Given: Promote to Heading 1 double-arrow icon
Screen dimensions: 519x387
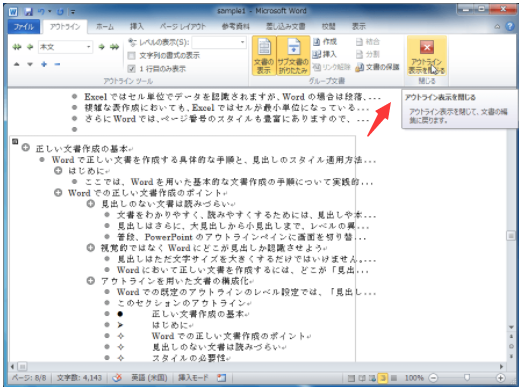Looking at the screenshot, I should [17, 47].
